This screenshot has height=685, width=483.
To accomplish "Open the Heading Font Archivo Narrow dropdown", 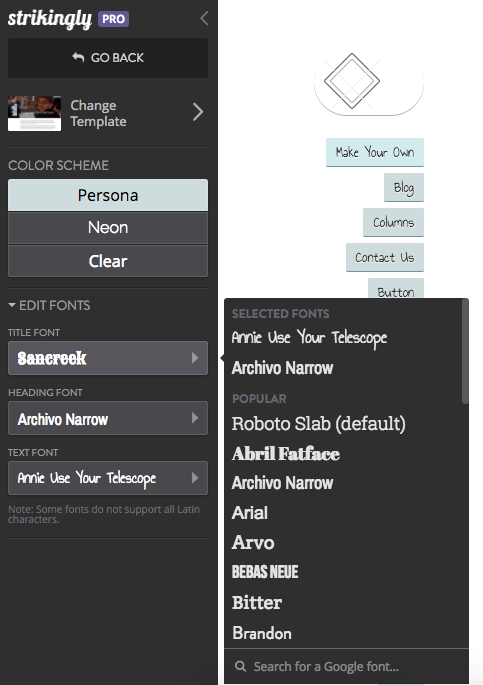I will pos(108,418).
